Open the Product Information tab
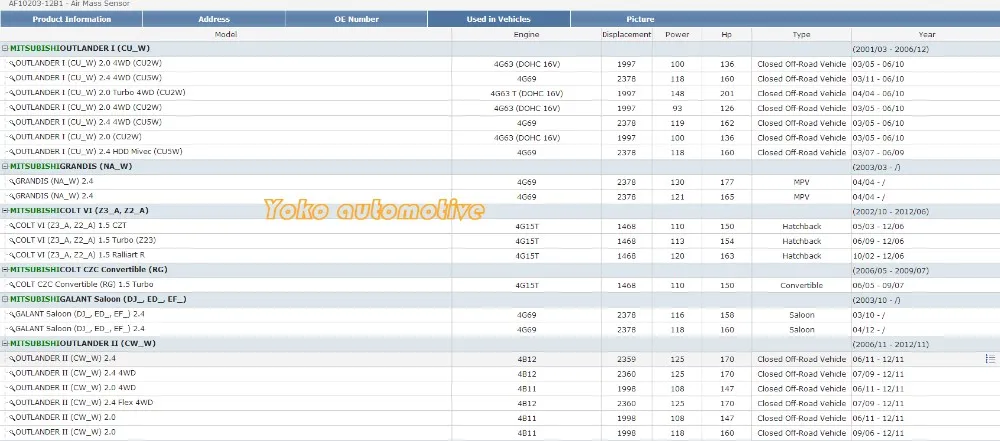 click(71, 19)
